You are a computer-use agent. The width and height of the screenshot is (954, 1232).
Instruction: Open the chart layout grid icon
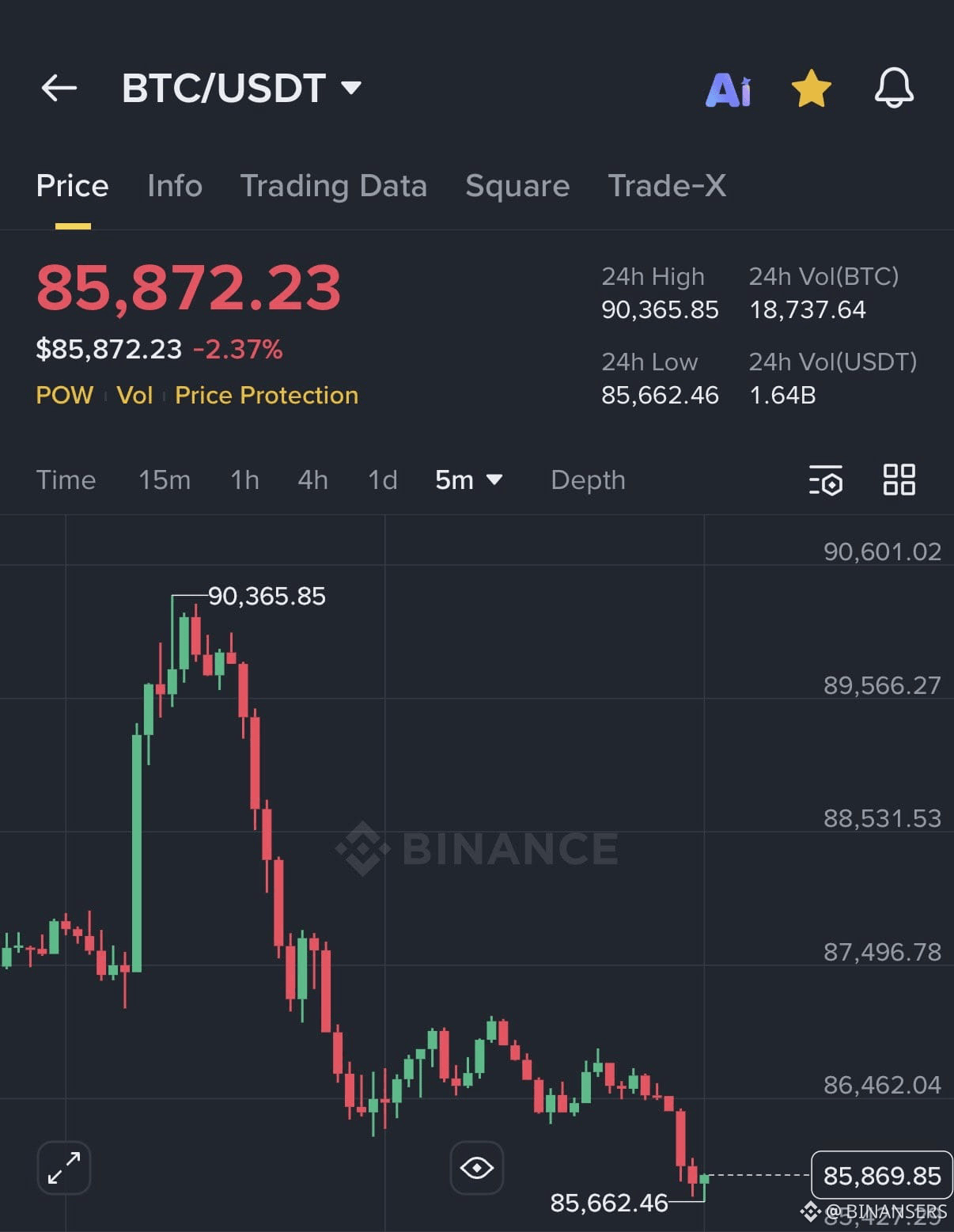[x=899, y=480]
